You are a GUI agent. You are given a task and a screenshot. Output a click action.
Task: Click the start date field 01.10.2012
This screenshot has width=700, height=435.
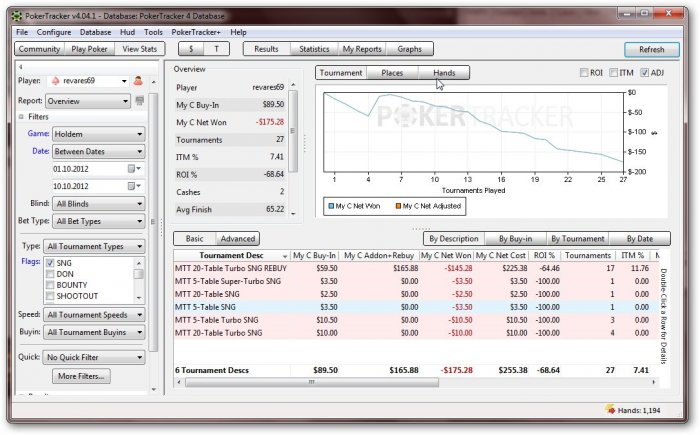coord(89,169)
